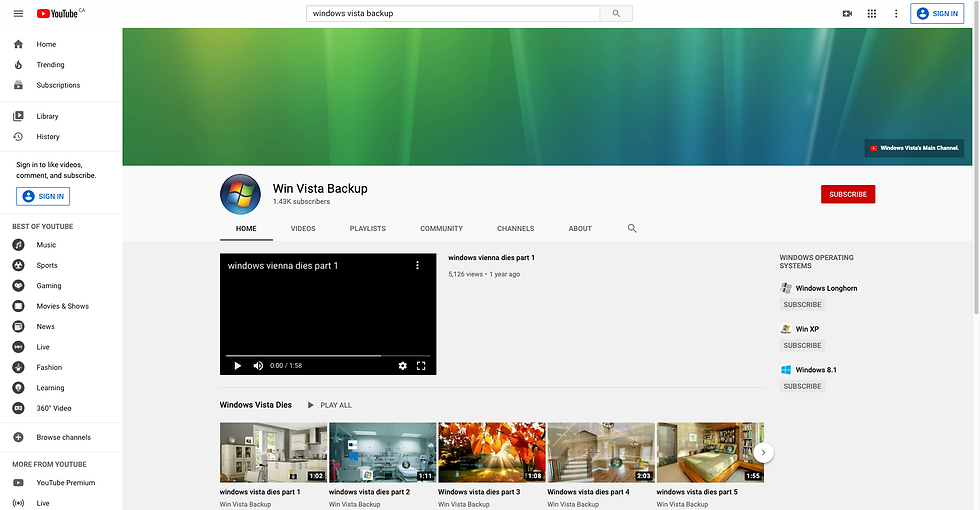Search within channel using magnifier icon

(632, 228)
